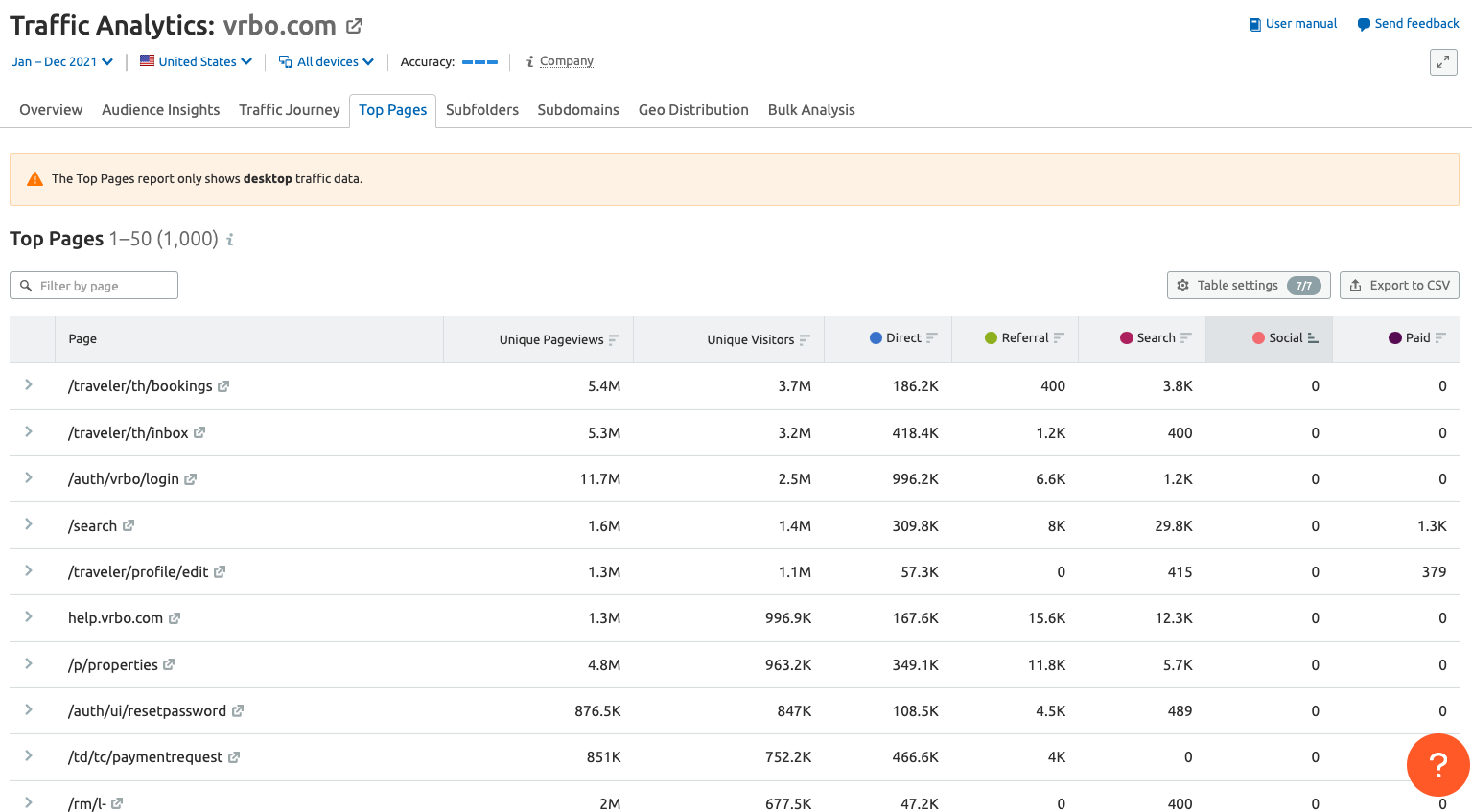Open external link icon for /traveler/profile/edit
This screenshot has width=1472, height=812.
(x=220, y=571)
